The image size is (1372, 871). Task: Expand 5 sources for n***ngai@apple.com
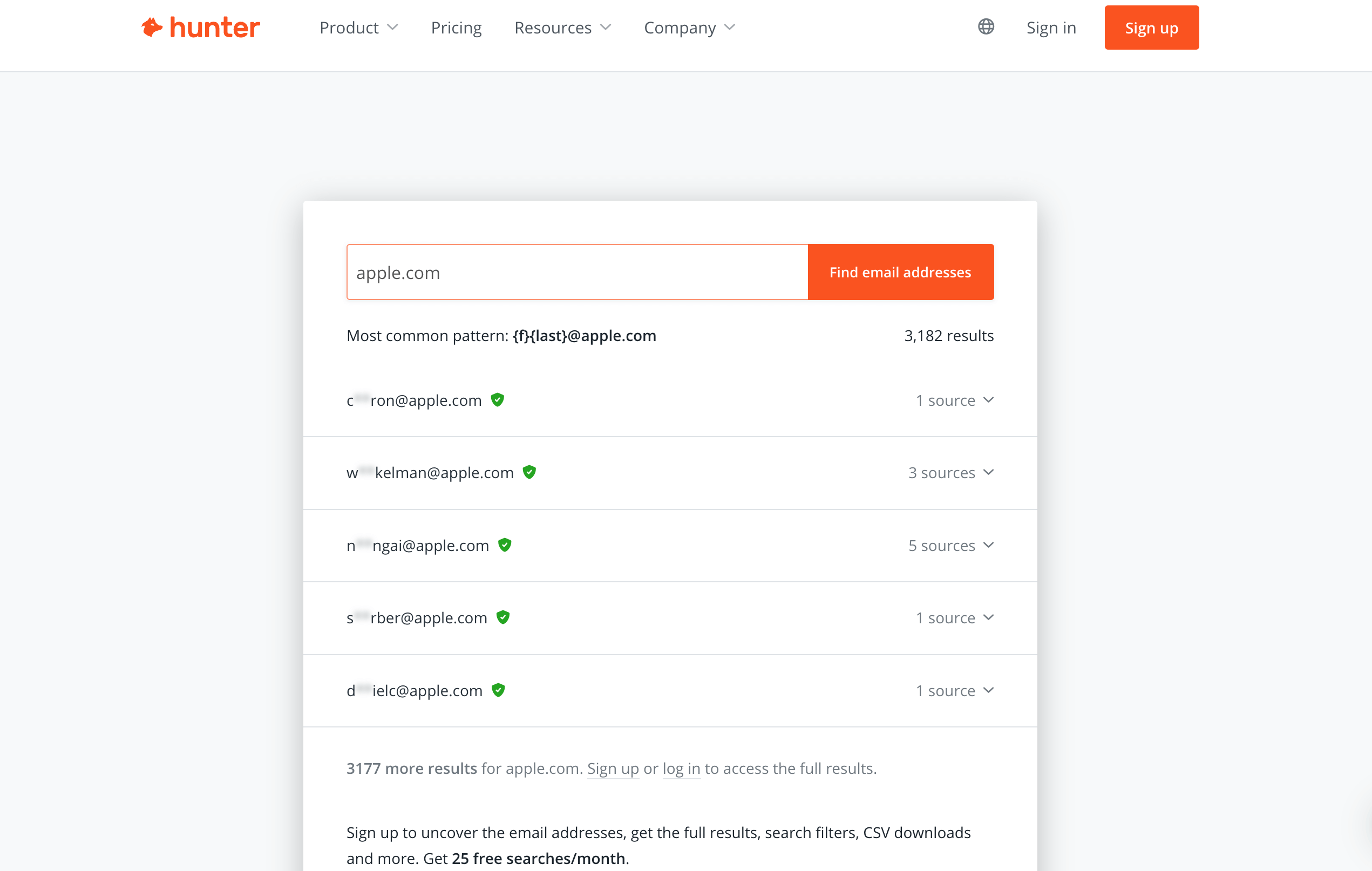[x=951, y=546]
